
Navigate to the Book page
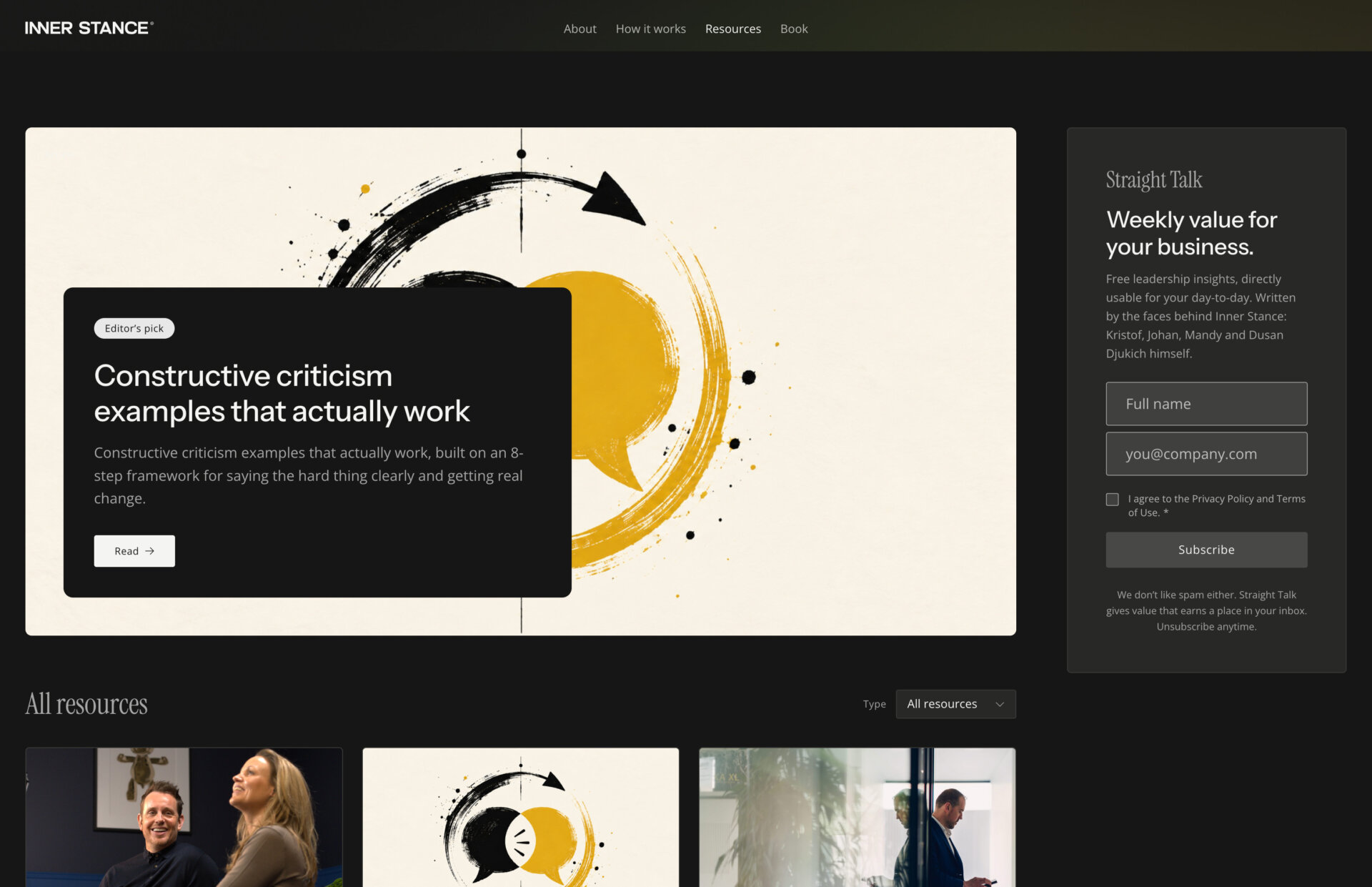(794, 29)
